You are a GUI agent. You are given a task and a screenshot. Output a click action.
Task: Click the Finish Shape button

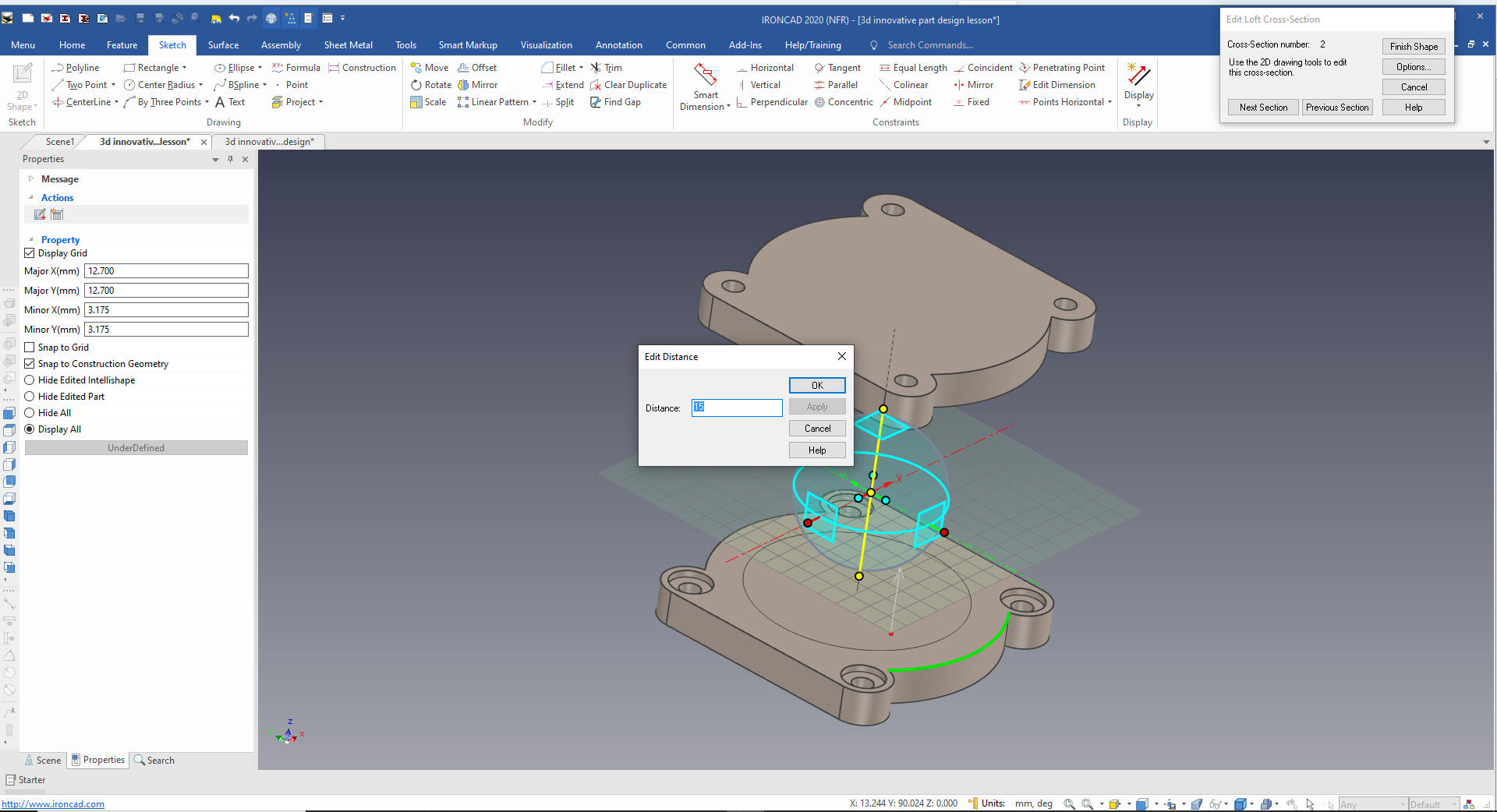(x=1413, y=47)
